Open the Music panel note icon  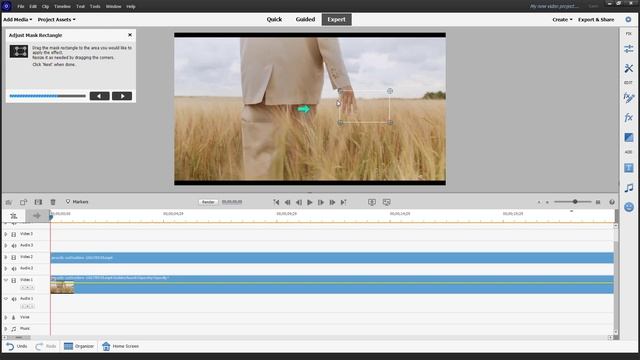point(629,188)
